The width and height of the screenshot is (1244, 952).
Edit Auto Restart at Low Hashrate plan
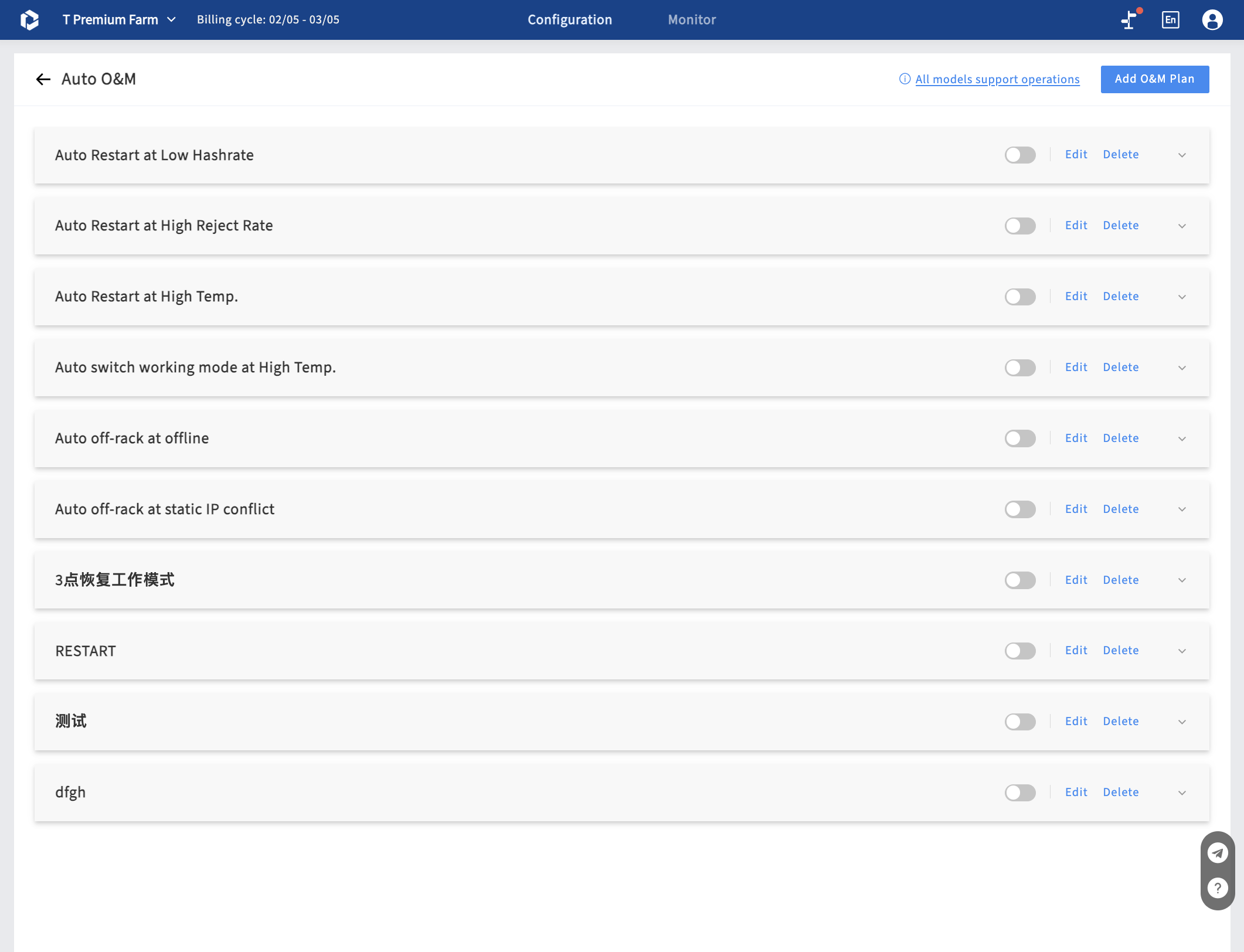[1076, 154]
